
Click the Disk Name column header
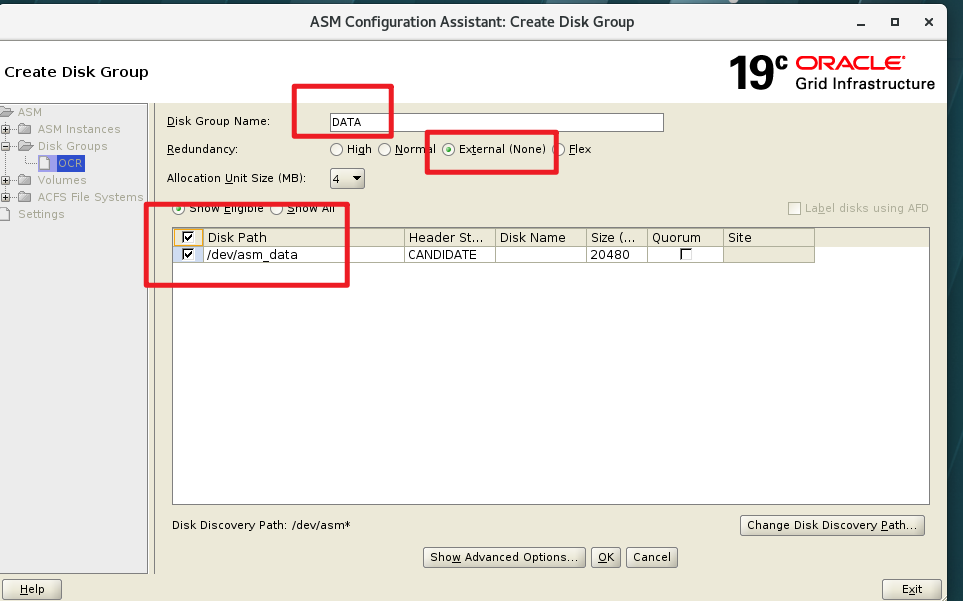540,238
